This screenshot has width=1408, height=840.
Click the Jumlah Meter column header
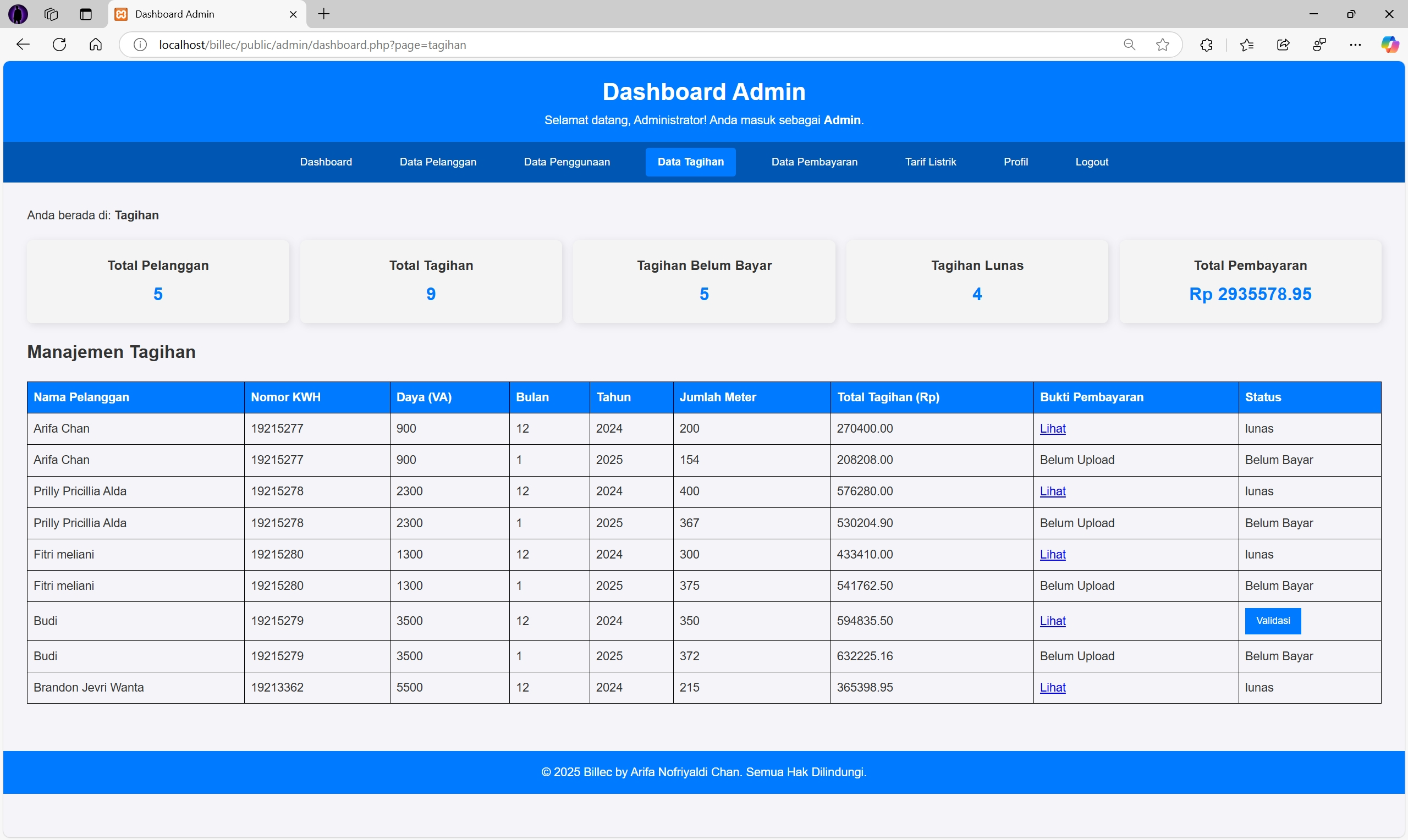click(752, 397)
